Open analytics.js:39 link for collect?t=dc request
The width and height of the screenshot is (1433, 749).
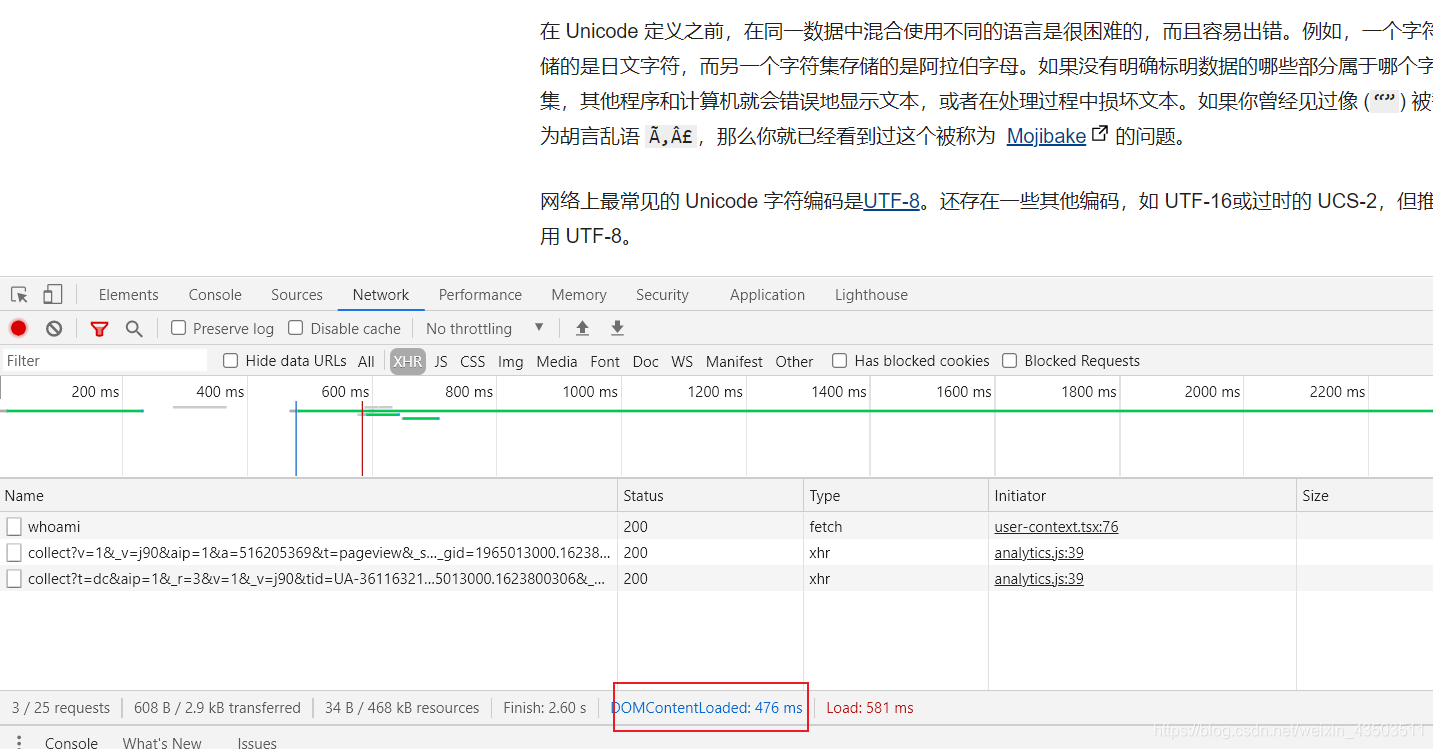(1039, 579)
